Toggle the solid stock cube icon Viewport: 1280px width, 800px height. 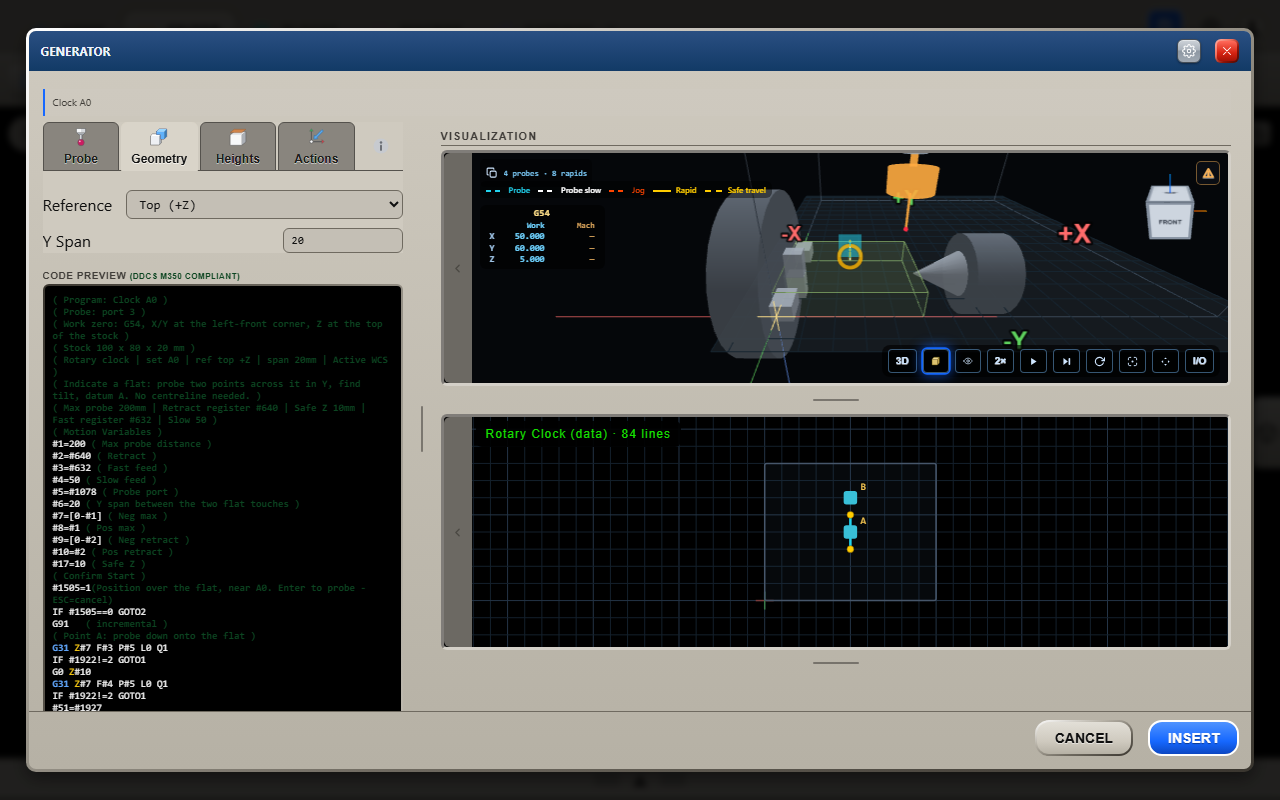935,361
